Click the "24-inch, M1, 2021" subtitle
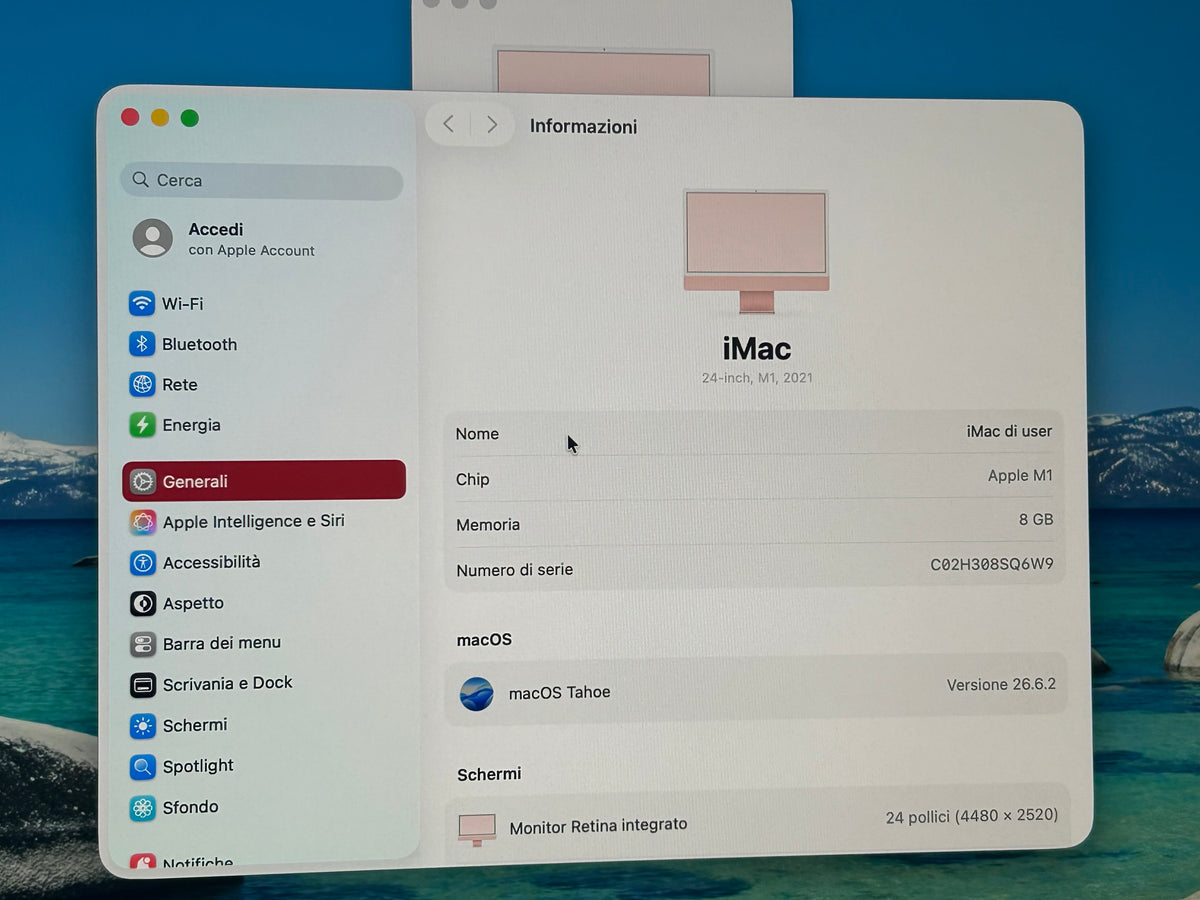Image resolution: width=1200 pixels, height=900 pixels. (757, 378)
